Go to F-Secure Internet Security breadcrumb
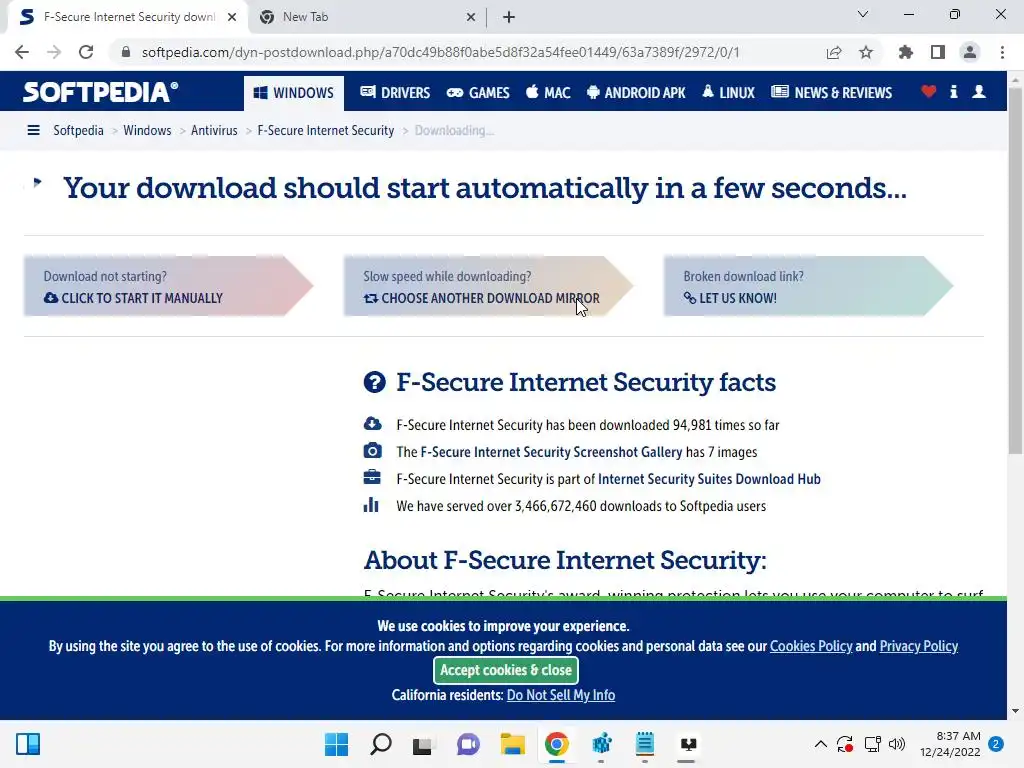Image resolution: width=1024 pixels, height=768 pixels. 326,131
